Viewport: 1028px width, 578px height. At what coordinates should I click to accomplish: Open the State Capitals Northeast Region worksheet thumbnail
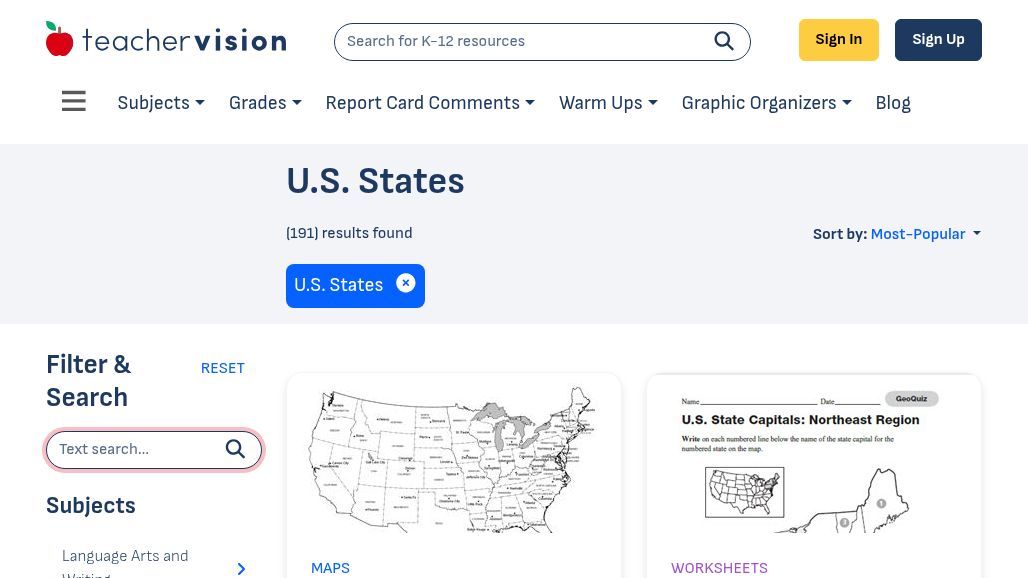pos(813,462)
